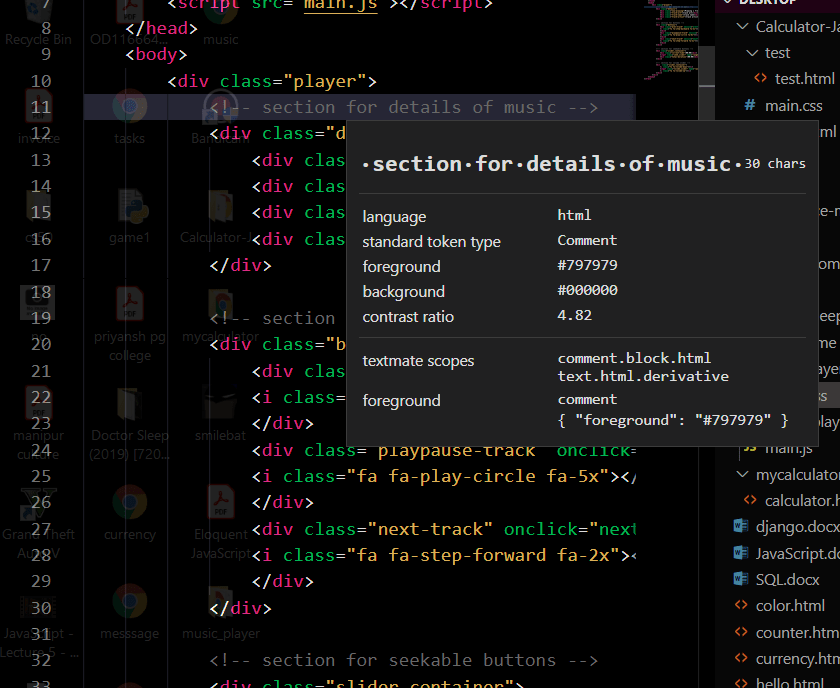
Task: Open the test.html file in Explorer
Action: [x=798, y=77]
